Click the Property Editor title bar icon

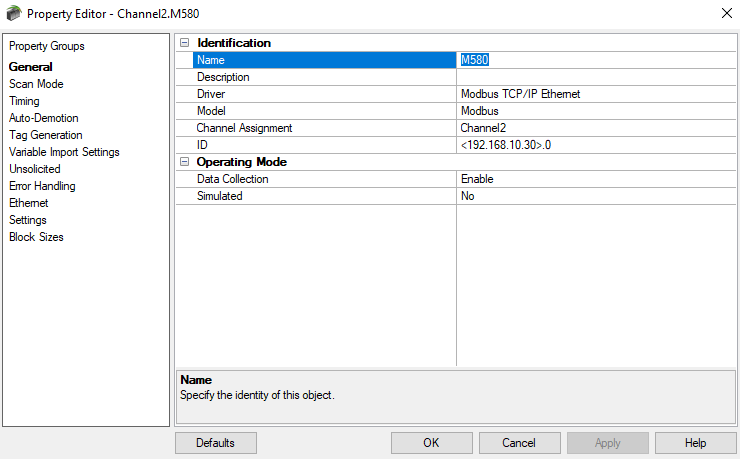pyautogui.click(x=12, y=13)
